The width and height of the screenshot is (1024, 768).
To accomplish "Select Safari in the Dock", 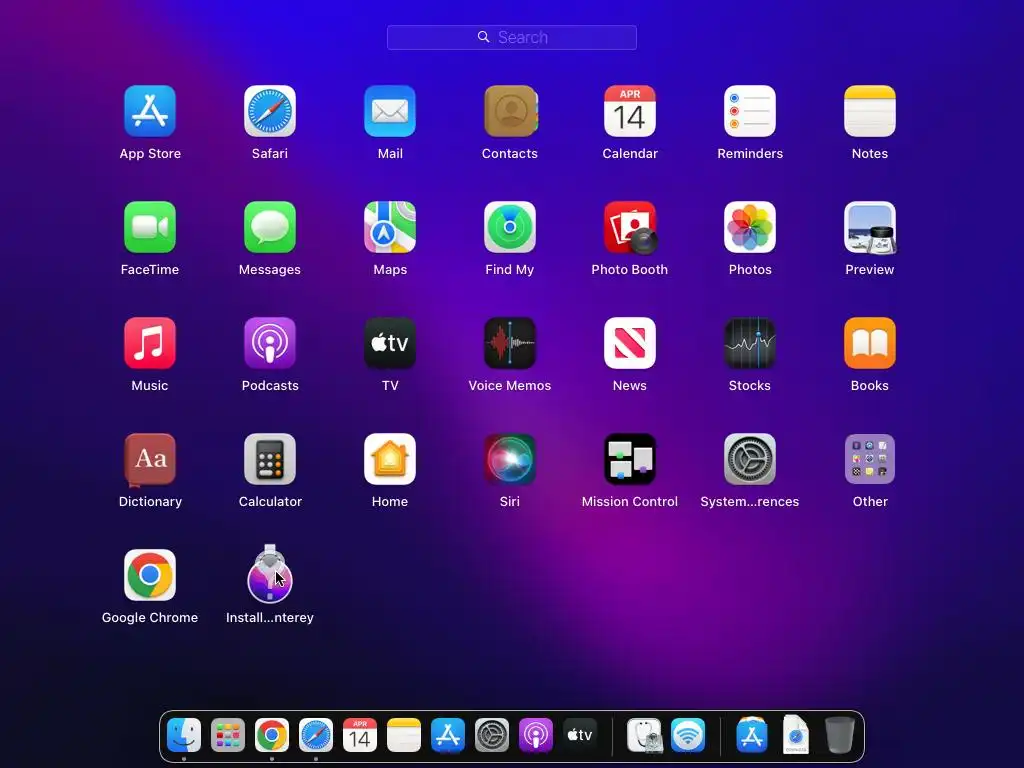I will pyautogui.click(x=316, y=735).
